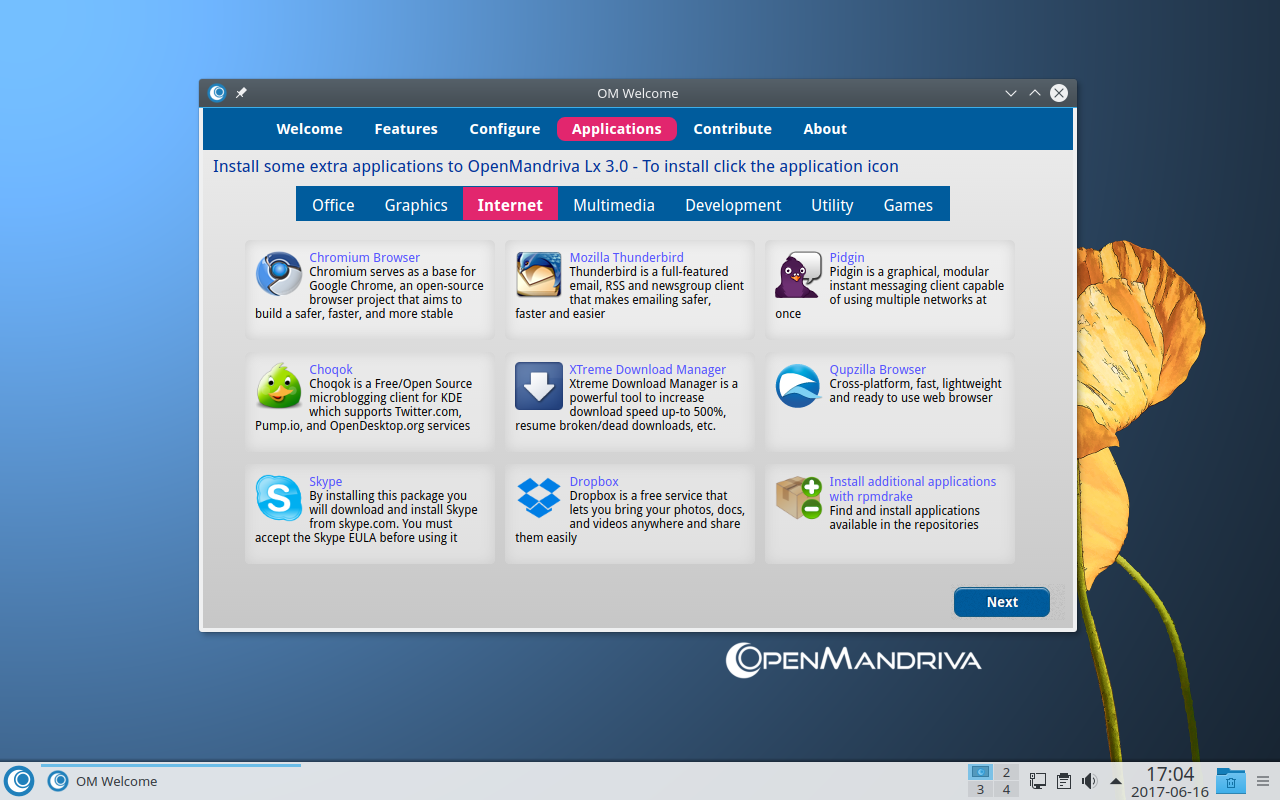Open rpmdrake via the package box icon
The height and width of the screenshot is (800, 1280).
tap(798, 498)
